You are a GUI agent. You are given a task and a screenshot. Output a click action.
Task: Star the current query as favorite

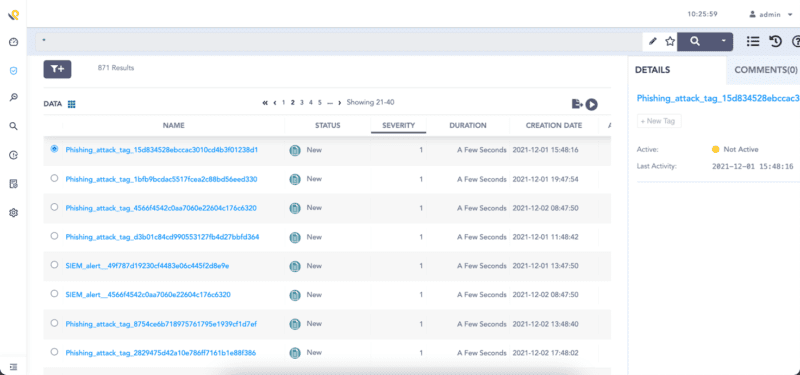670,42
